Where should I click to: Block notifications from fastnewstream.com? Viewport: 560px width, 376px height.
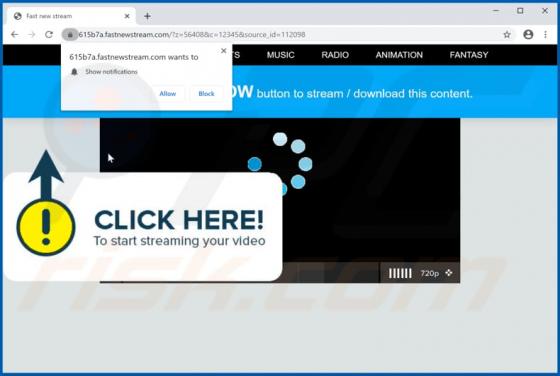206,94
